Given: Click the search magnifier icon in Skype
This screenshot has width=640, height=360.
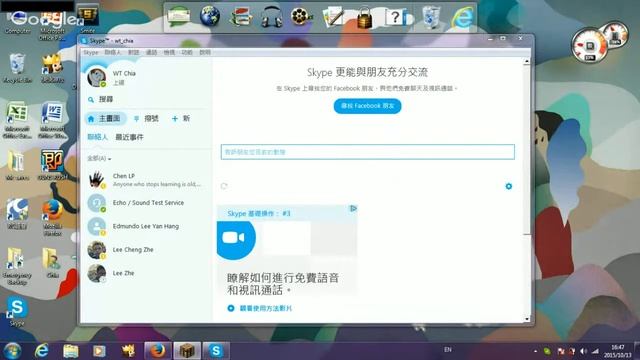Looking at the screenshot, I should [x=91, y=100].
